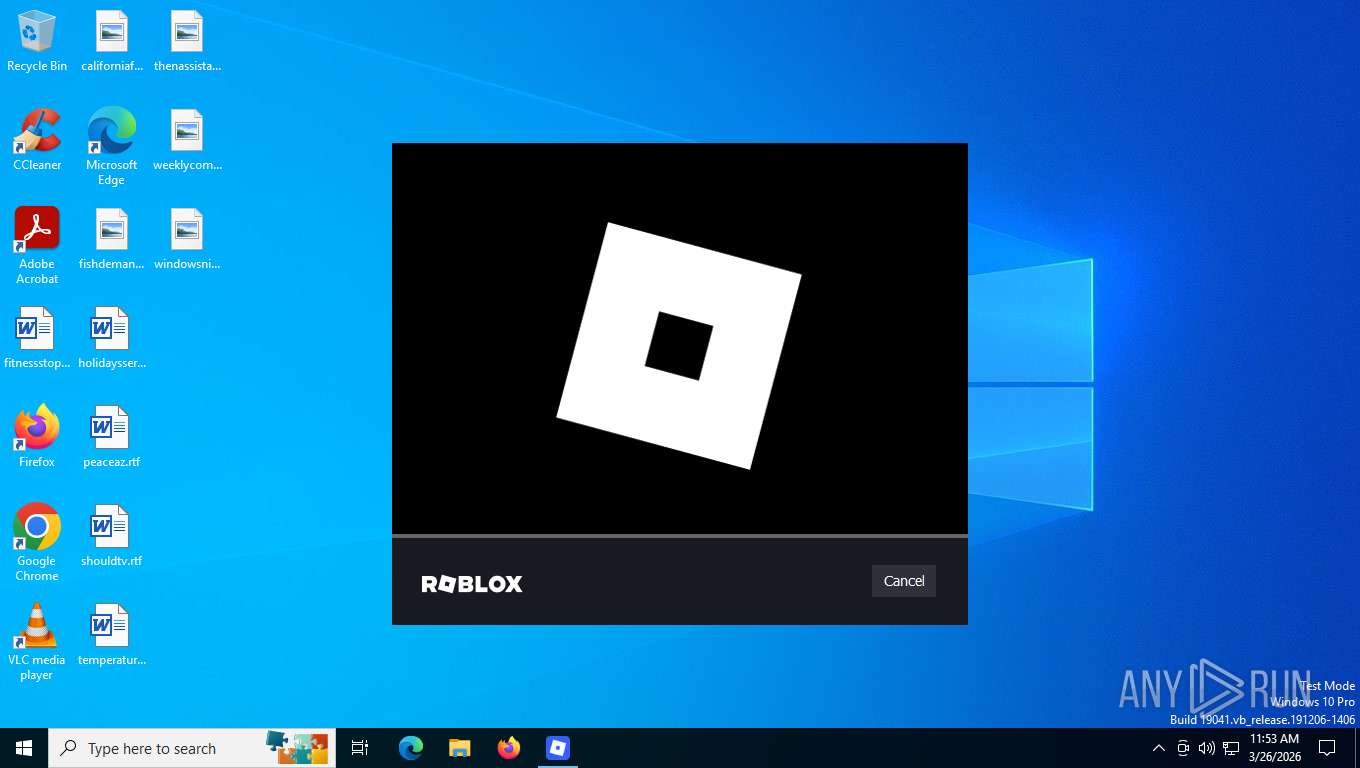Open the network status tray icon

point(1231,748)
